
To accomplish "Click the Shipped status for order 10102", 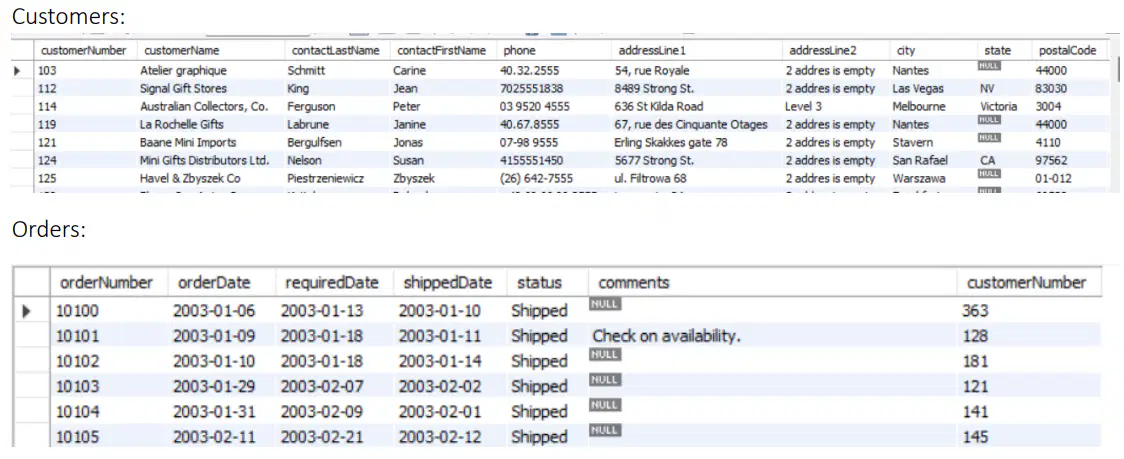I will pos(539,361).
